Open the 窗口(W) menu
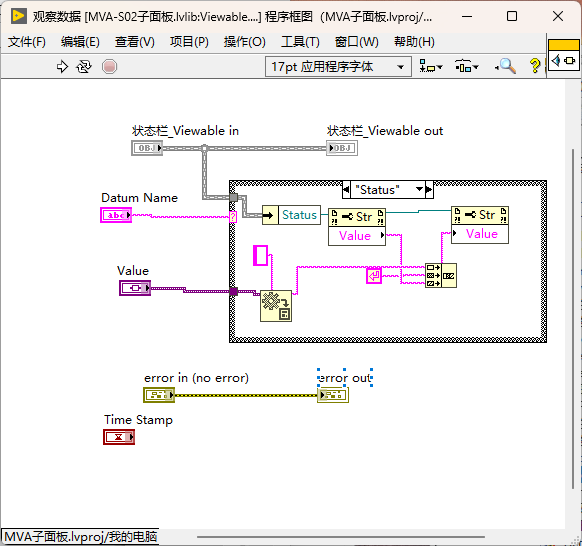 point(356,42)
